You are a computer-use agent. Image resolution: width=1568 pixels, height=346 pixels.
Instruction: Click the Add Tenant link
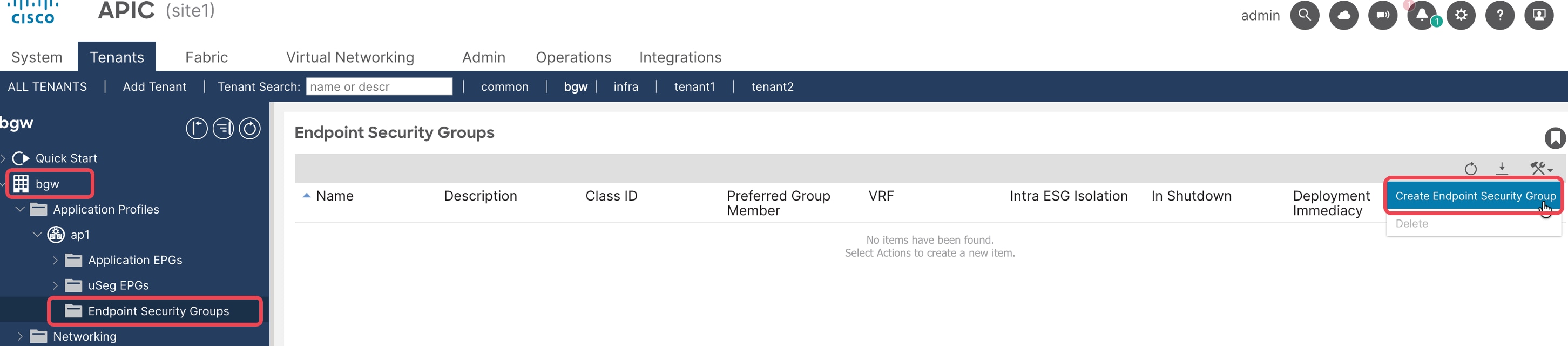click(154, 86)
